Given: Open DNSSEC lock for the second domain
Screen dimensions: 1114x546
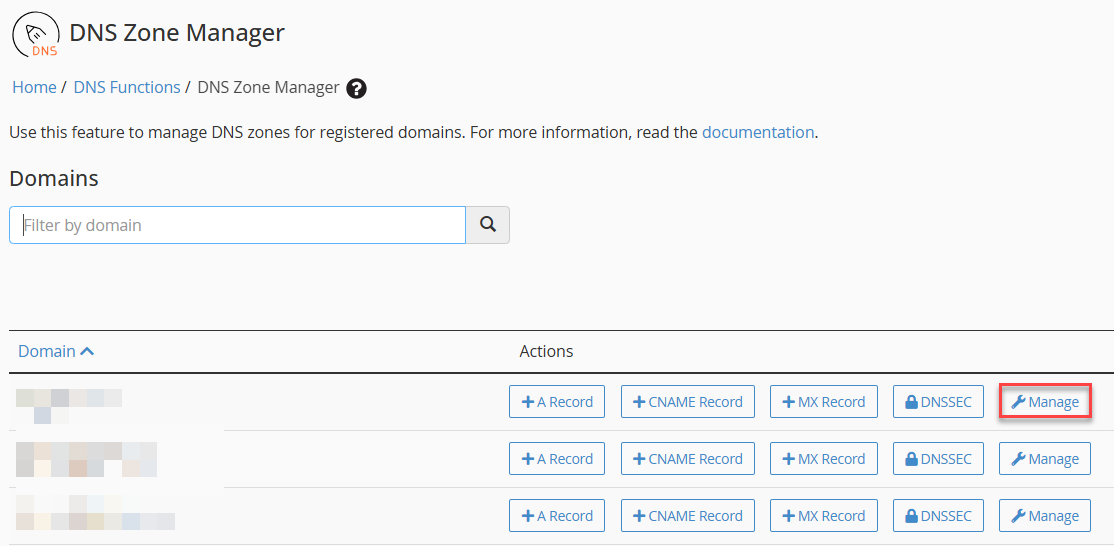Looking at the screenshot, I should point(938,459).
